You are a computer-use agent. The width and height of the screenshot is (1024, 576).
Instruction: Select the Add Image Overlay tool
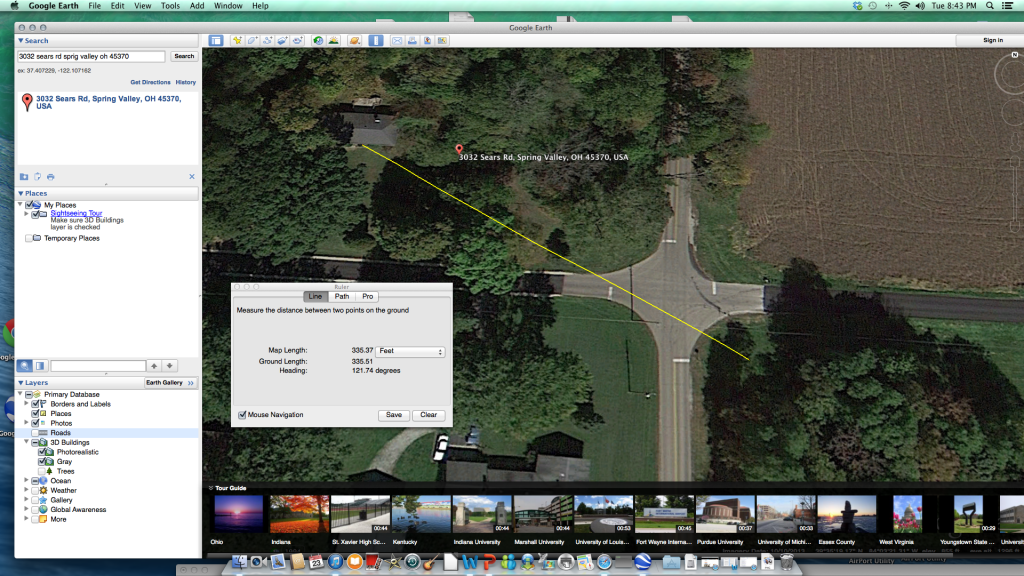pyautogui.click(x=282, y=40)
